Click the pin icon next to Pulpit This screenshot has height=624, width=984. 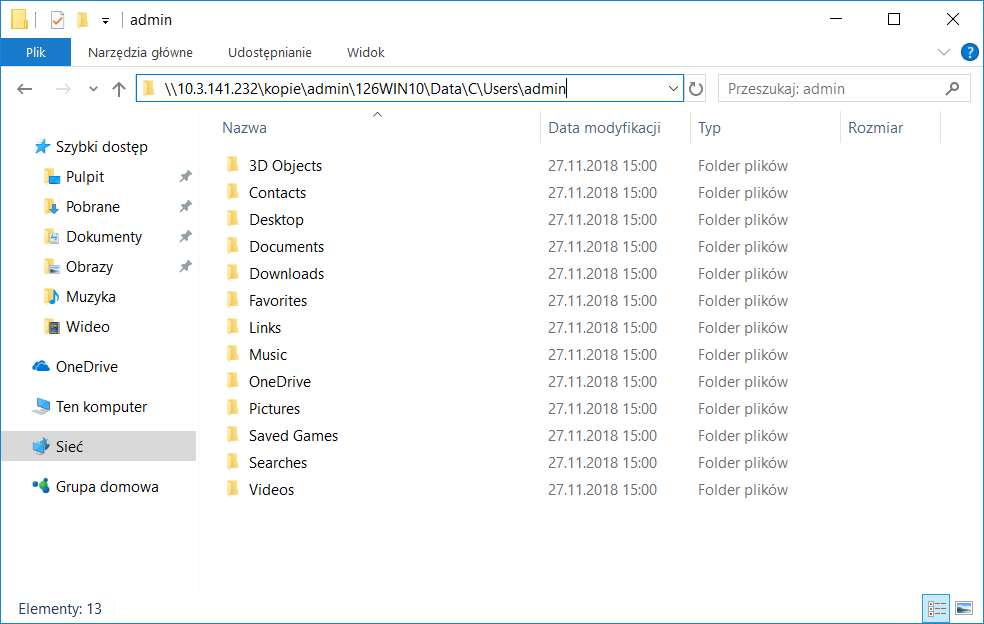185,176
